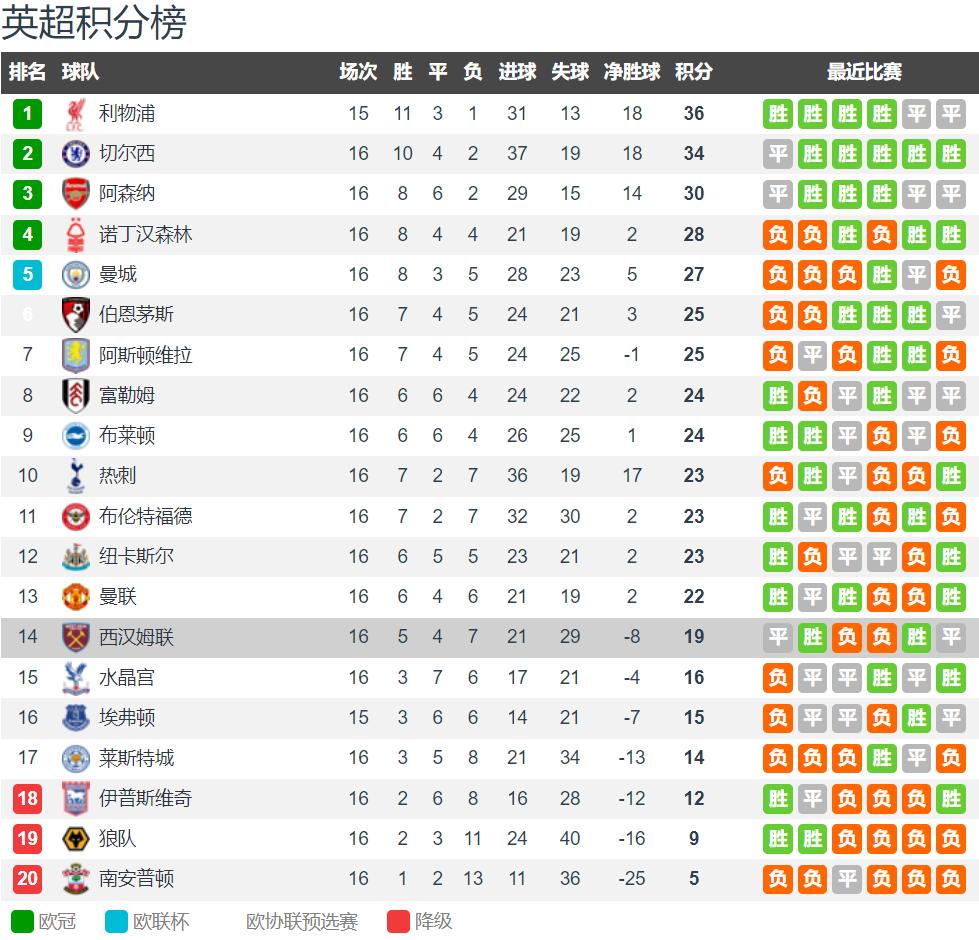Click the Manchester City crest icon
Image resolution: width=979 pixels, height=940 pixels.
pos(76,275)
